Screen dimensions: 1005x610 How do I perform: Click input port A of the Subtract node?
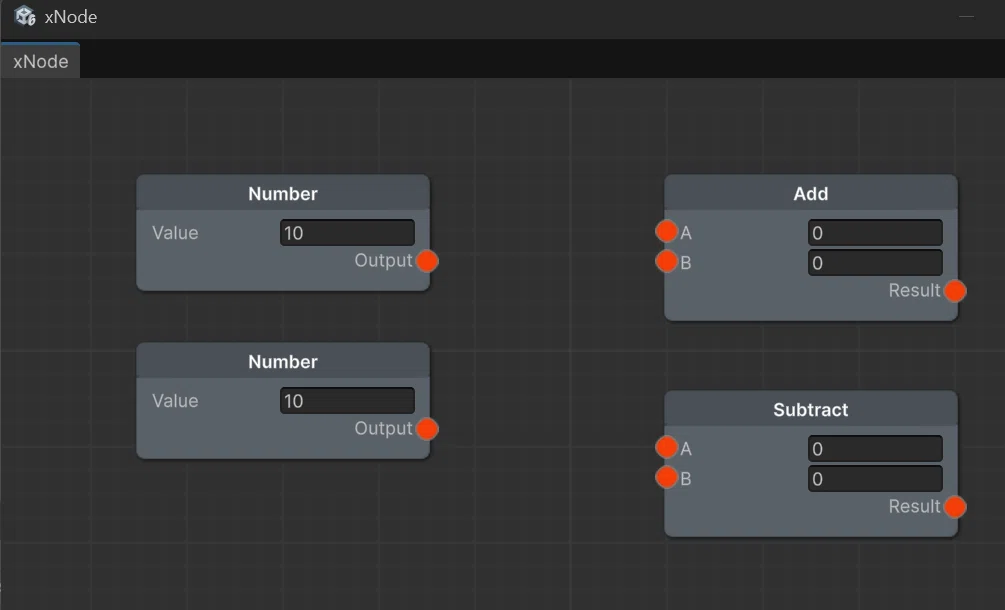coord(667,447)
